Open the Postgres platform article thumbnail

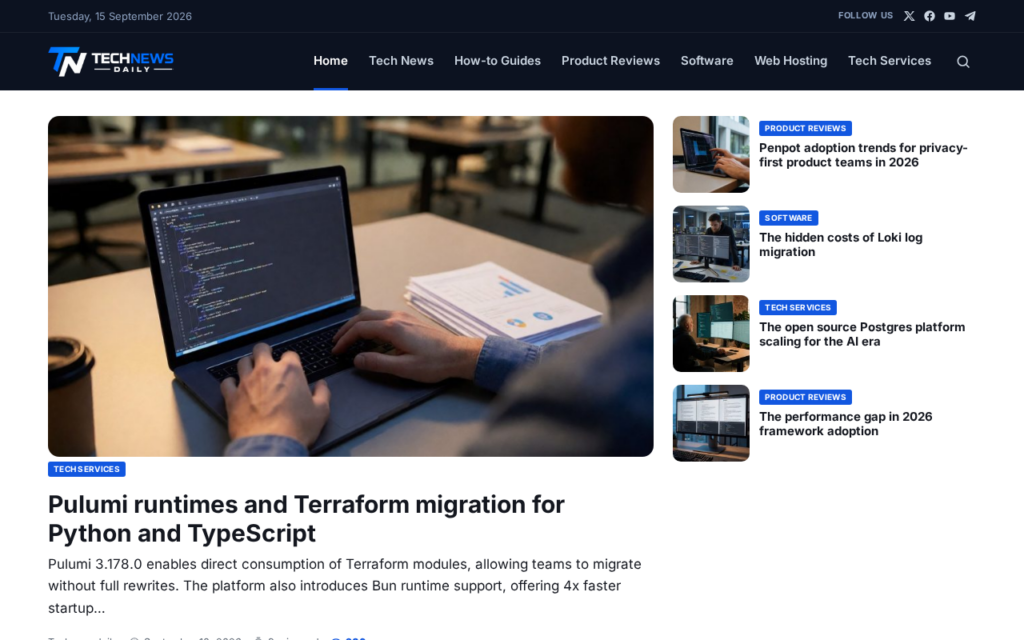coord(711,333)
